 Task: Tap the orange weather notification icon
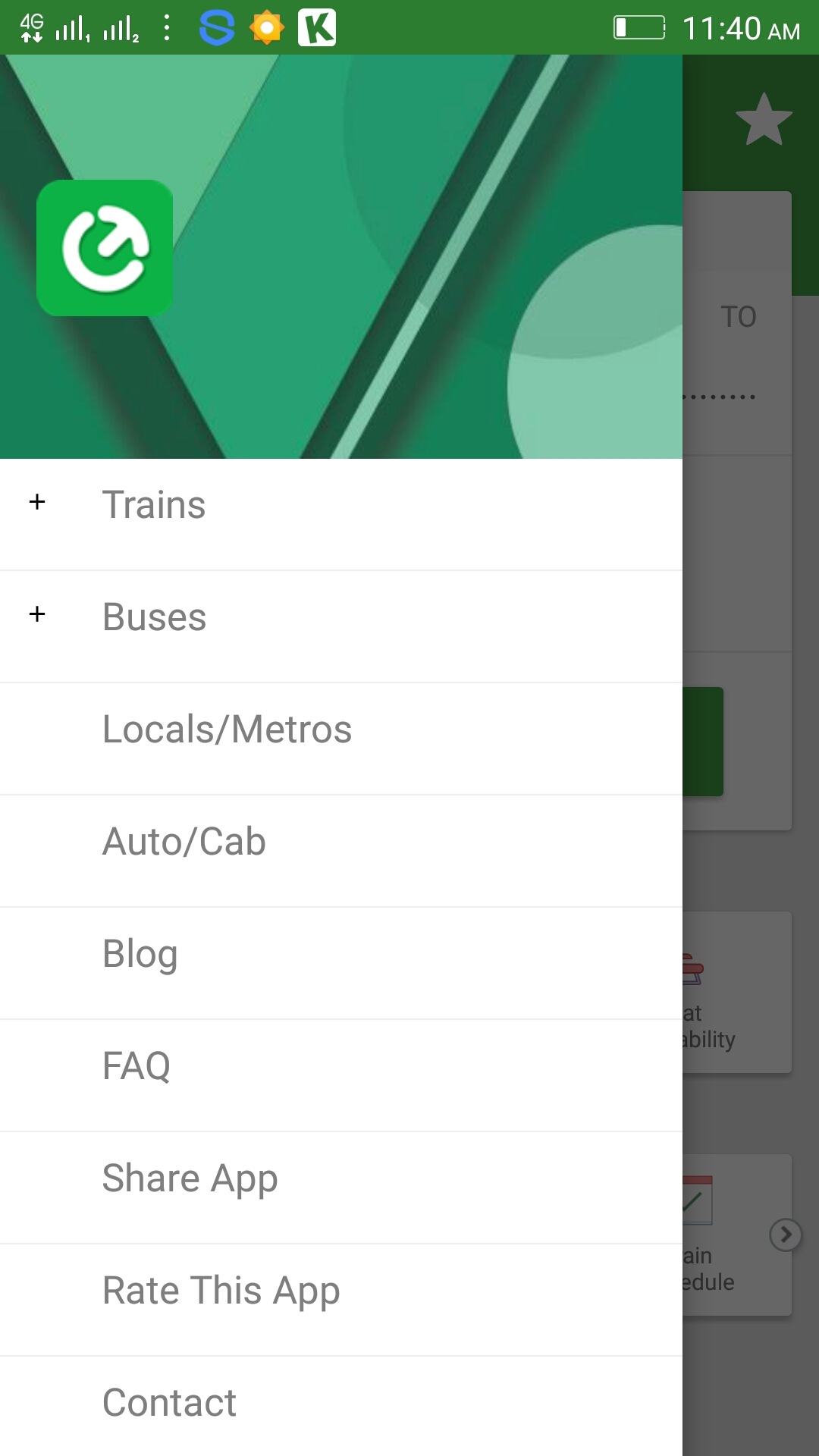click(266, 28)
